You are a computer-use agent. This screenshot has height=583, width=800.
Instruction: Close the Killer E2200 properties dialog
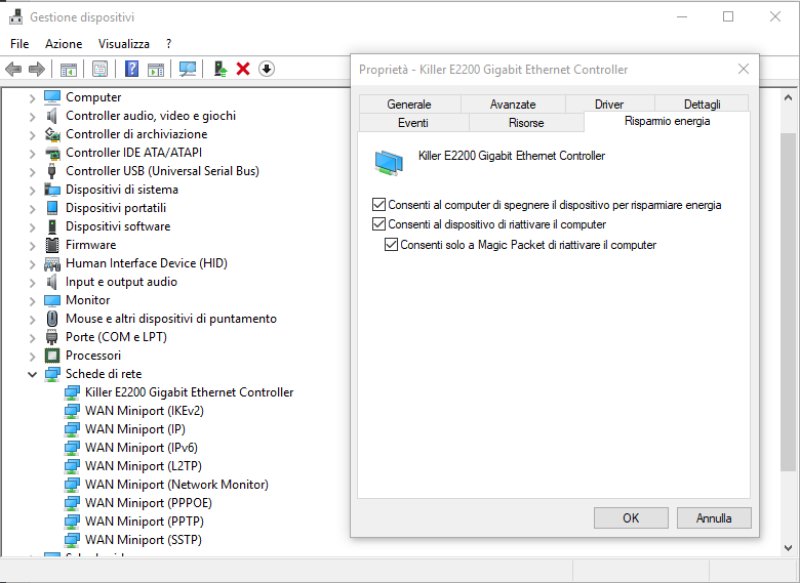pos(743,69)
